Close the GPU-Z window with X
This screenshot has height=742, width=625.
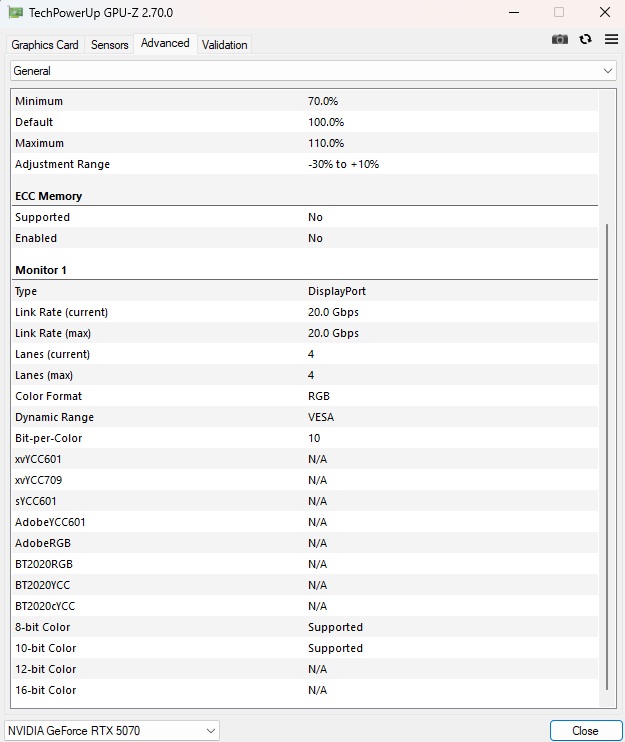(605, 12)
